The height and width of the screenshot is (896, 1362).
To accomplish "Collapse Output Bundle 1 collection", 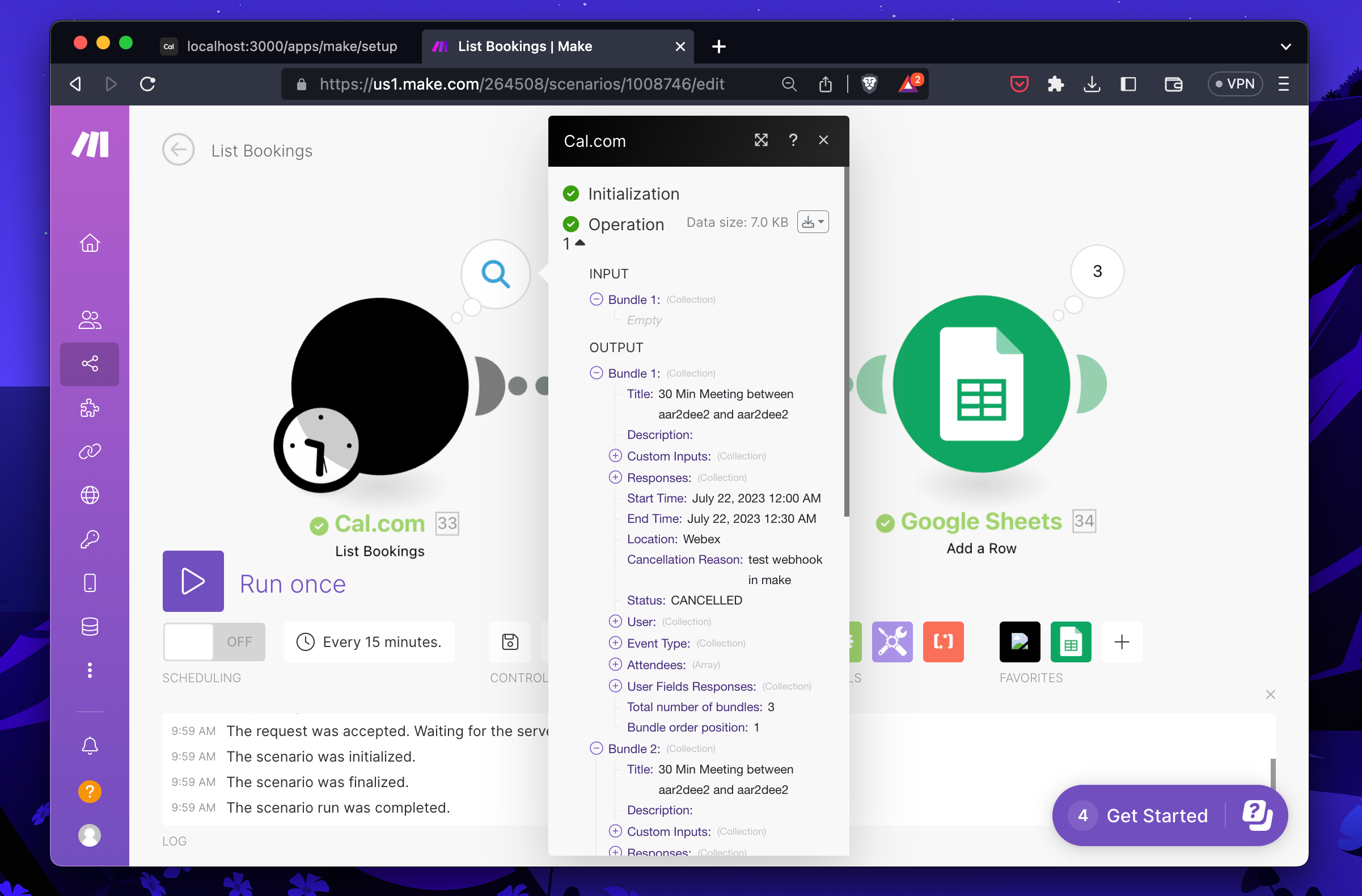I will coord(596,373).
